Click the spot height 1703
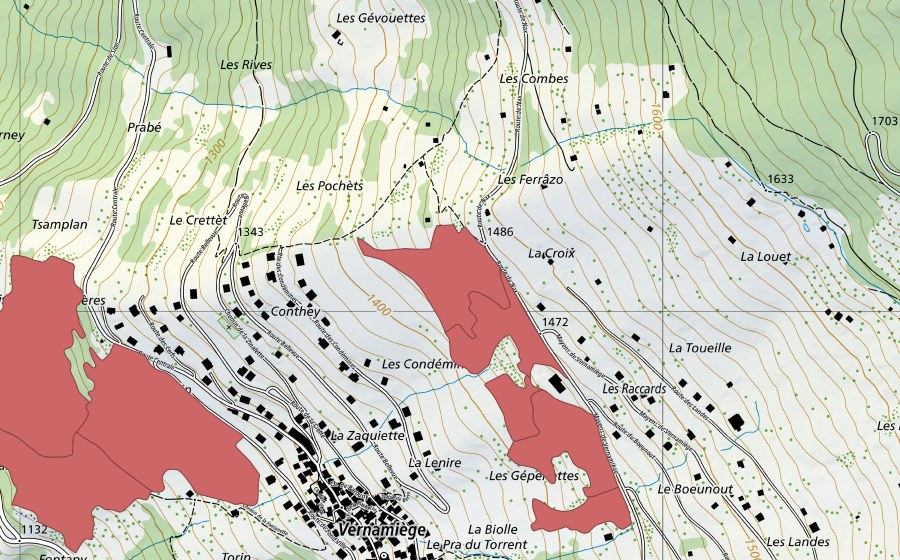 (x=884, y=121)
